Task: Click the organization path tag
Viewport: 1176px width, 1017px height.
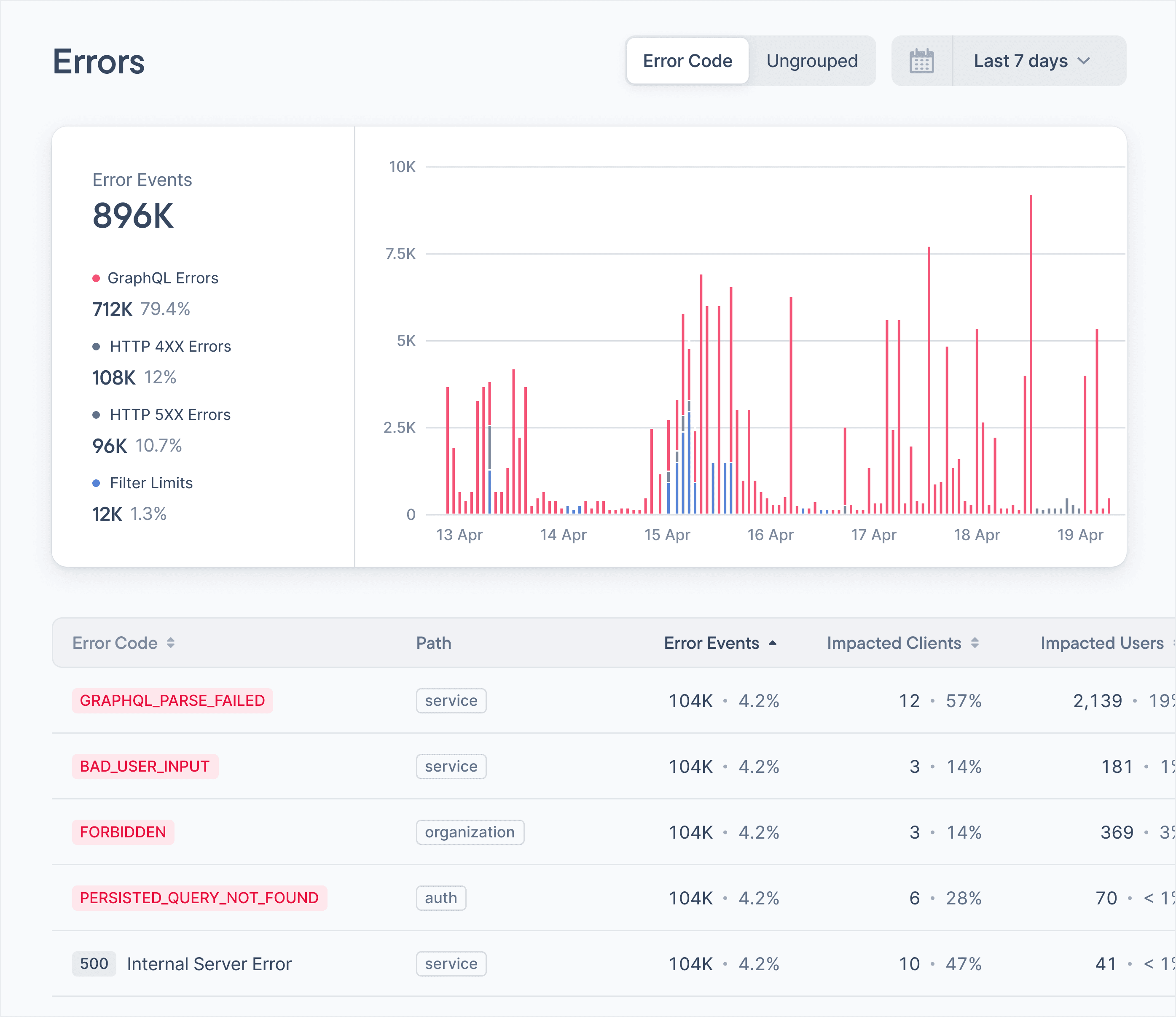Action: point(470,832)
